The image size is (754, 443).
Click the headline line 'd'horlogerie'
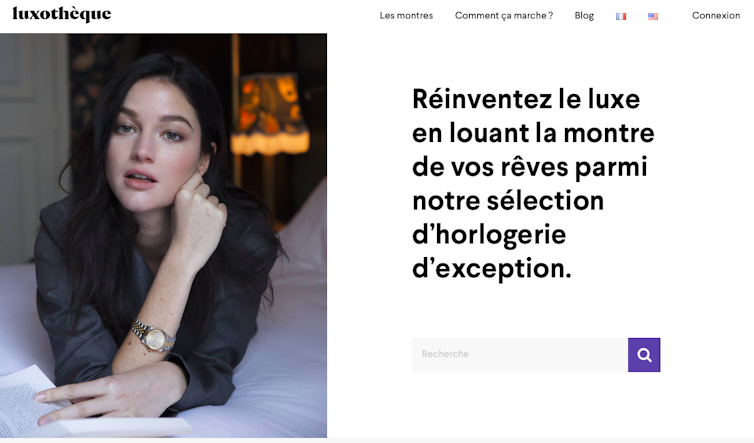click(x=489, y=235)
